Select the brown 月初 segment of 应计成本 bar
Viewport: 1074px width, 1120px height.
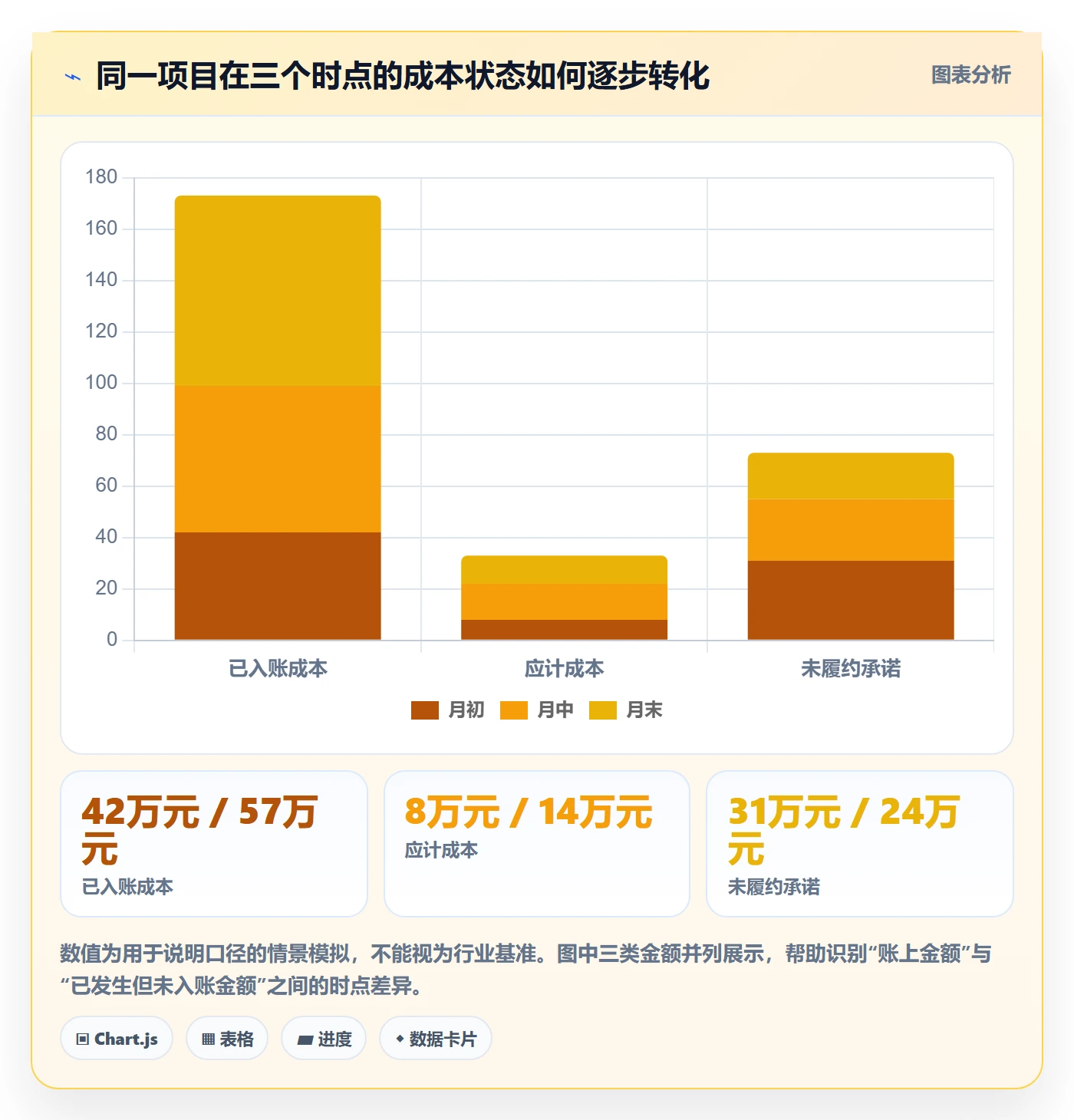pyautogui.click(x=565, y=630)
